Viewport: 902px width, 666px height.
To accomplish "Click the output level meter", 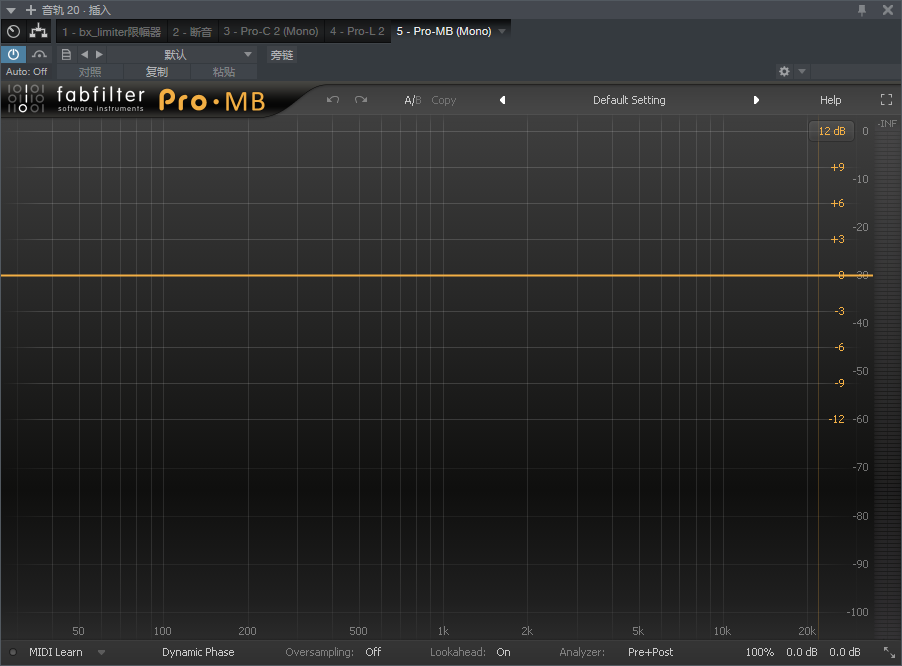I will (x=887, y=380).
